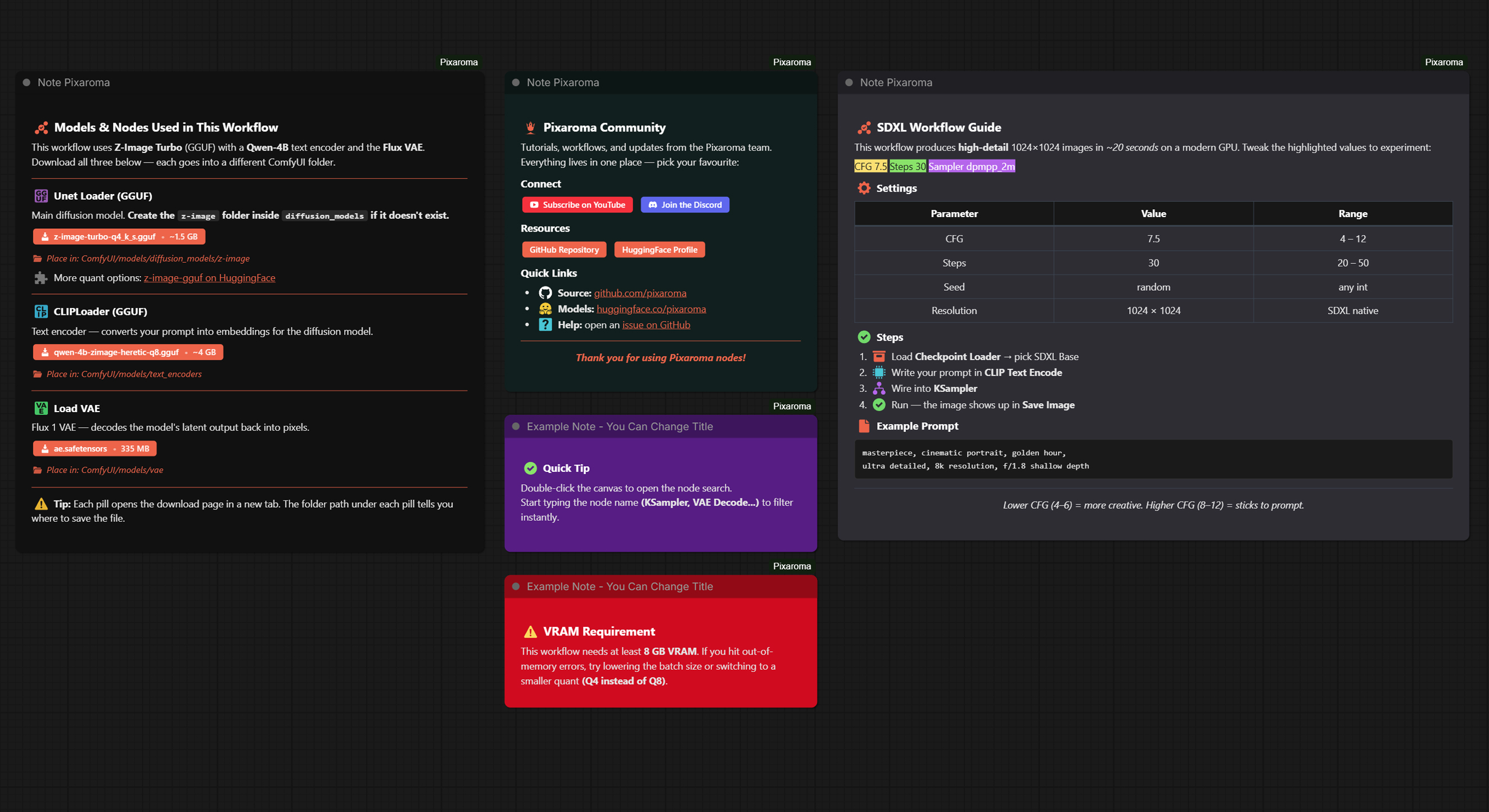Click the gear icon beside Settings heading
Viewport: 1489px width, 812px height.
coord(864,188)
